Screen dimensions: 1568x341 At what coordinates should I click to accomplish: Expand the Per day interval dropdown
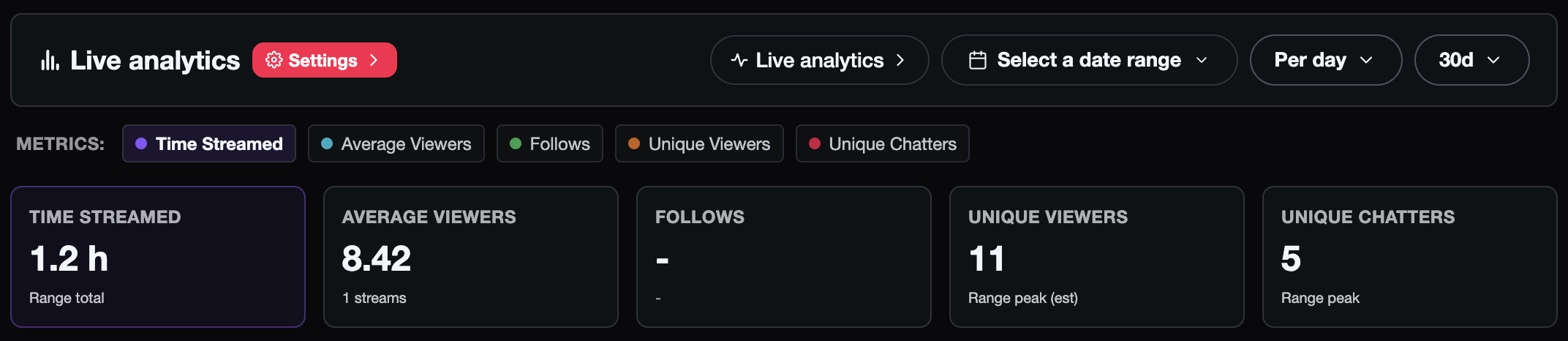1325,60
